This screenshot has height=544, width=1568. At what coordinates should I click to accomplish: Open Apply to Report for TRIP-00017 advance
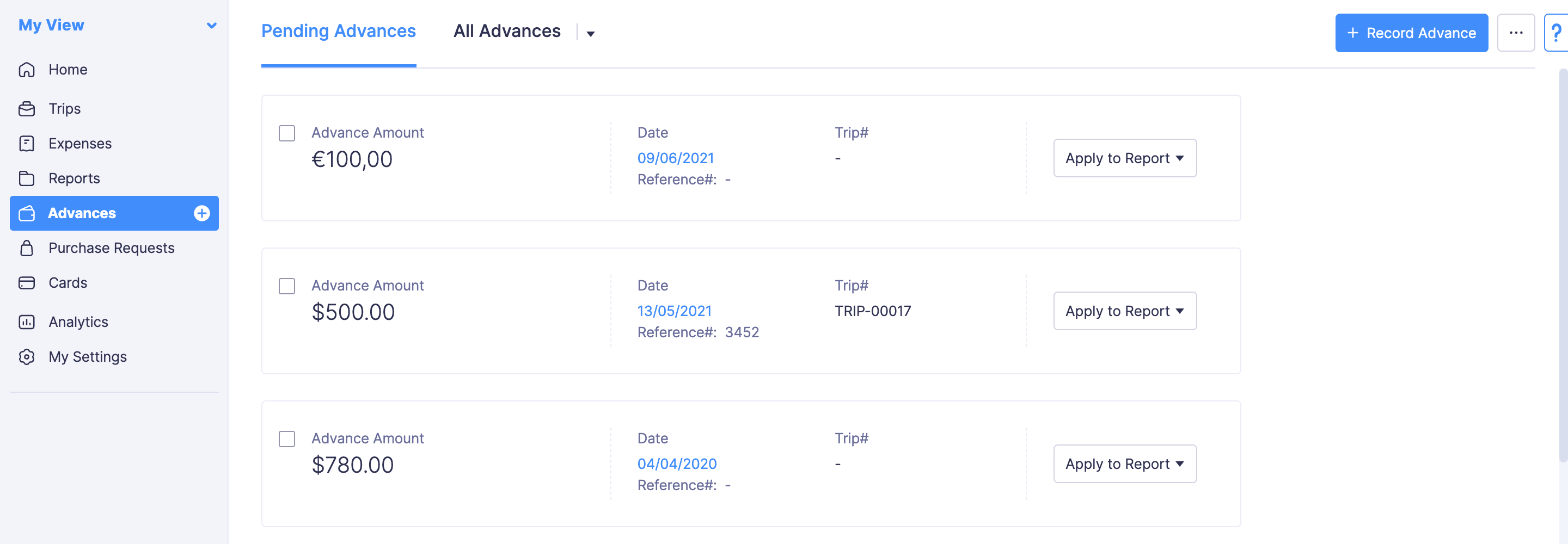click(1124, 311)
